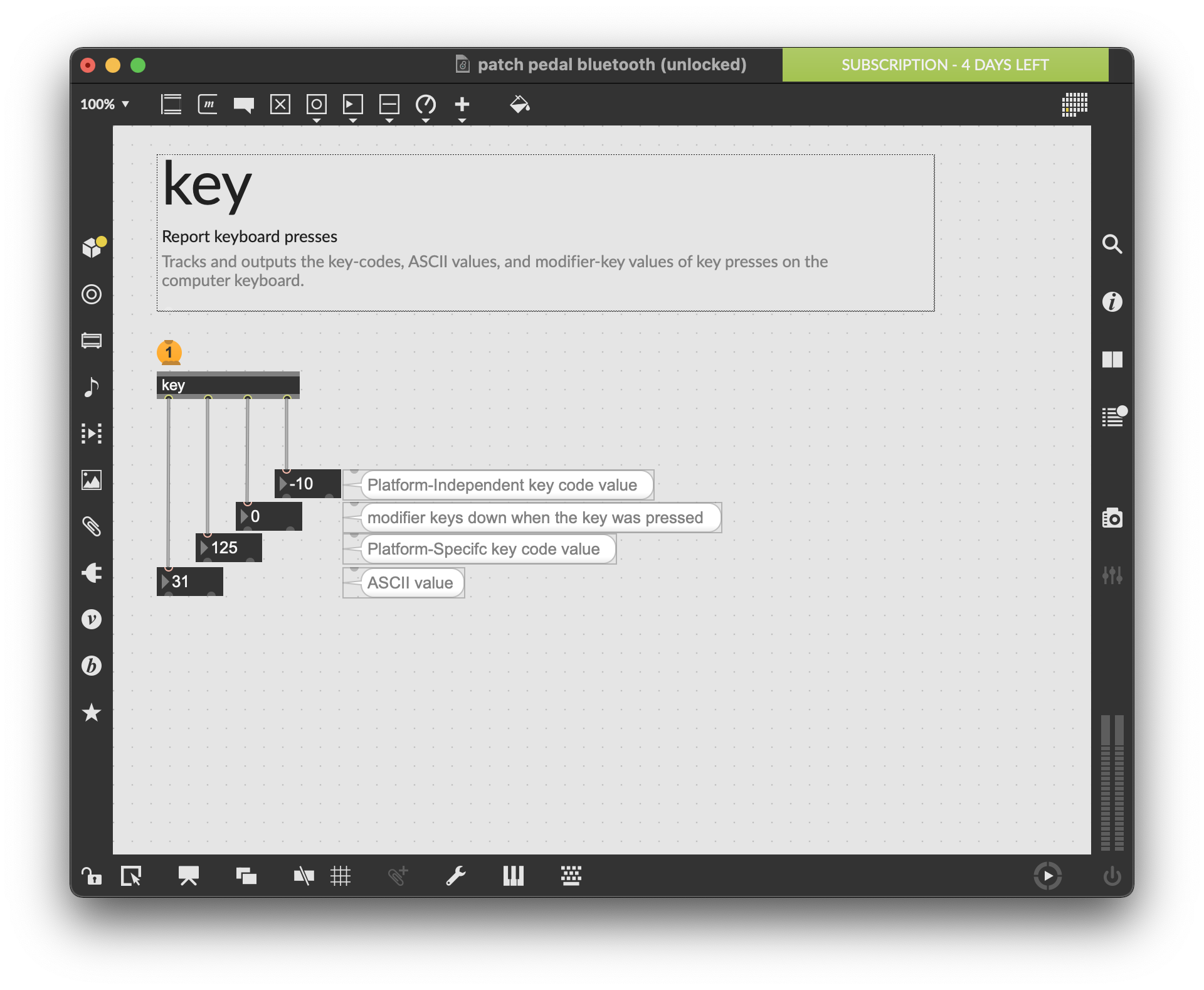The image size is (1204, 990).
Task: Toggle the patcher lock icon
Action: pos(92,876)
